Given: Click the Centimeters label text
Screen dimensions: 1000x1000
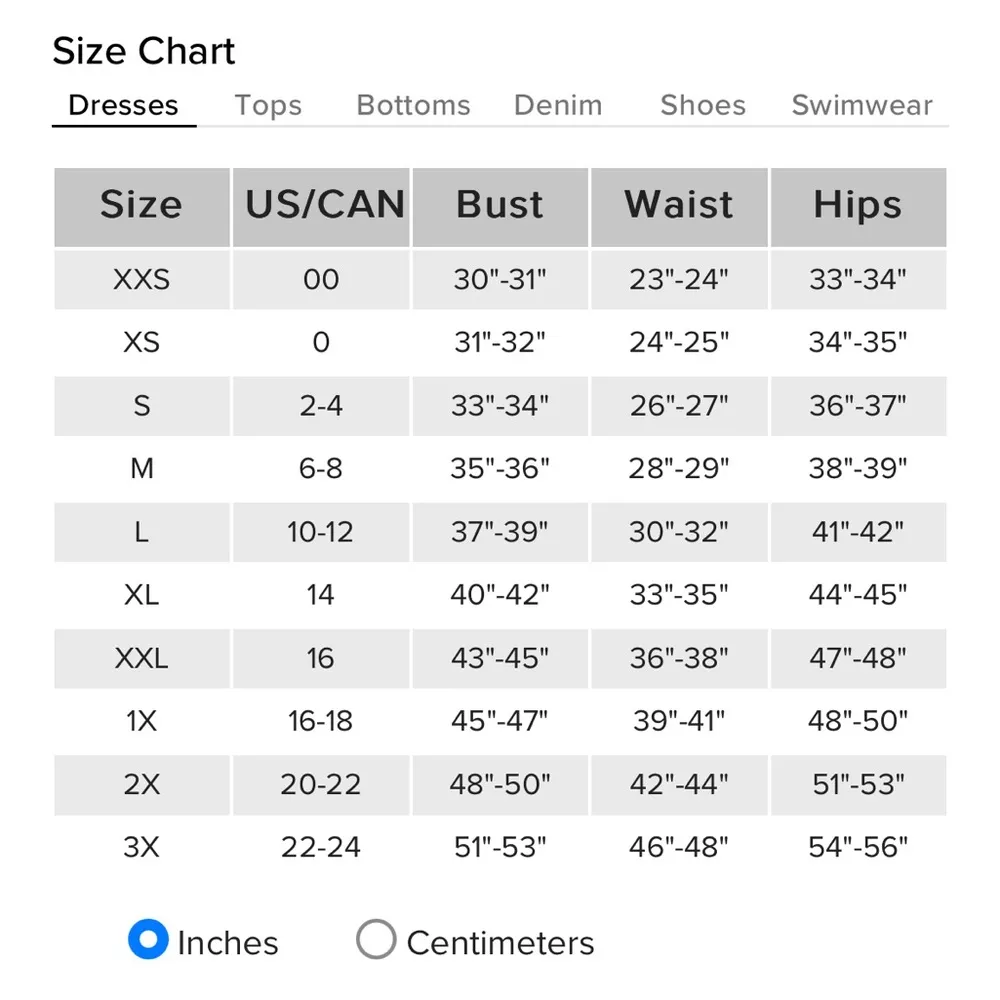Looking at the screenshot, I should tap(500, 943).
